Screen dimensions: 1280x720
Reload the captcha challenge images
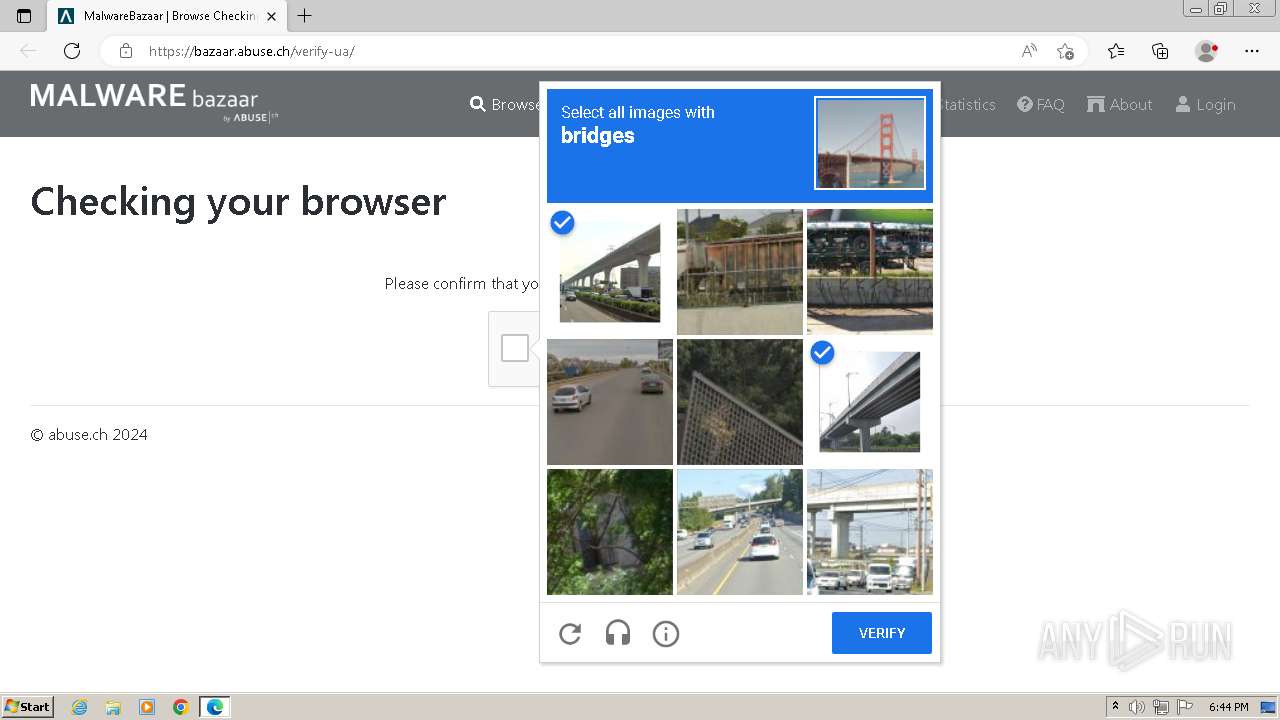(570, 633)
